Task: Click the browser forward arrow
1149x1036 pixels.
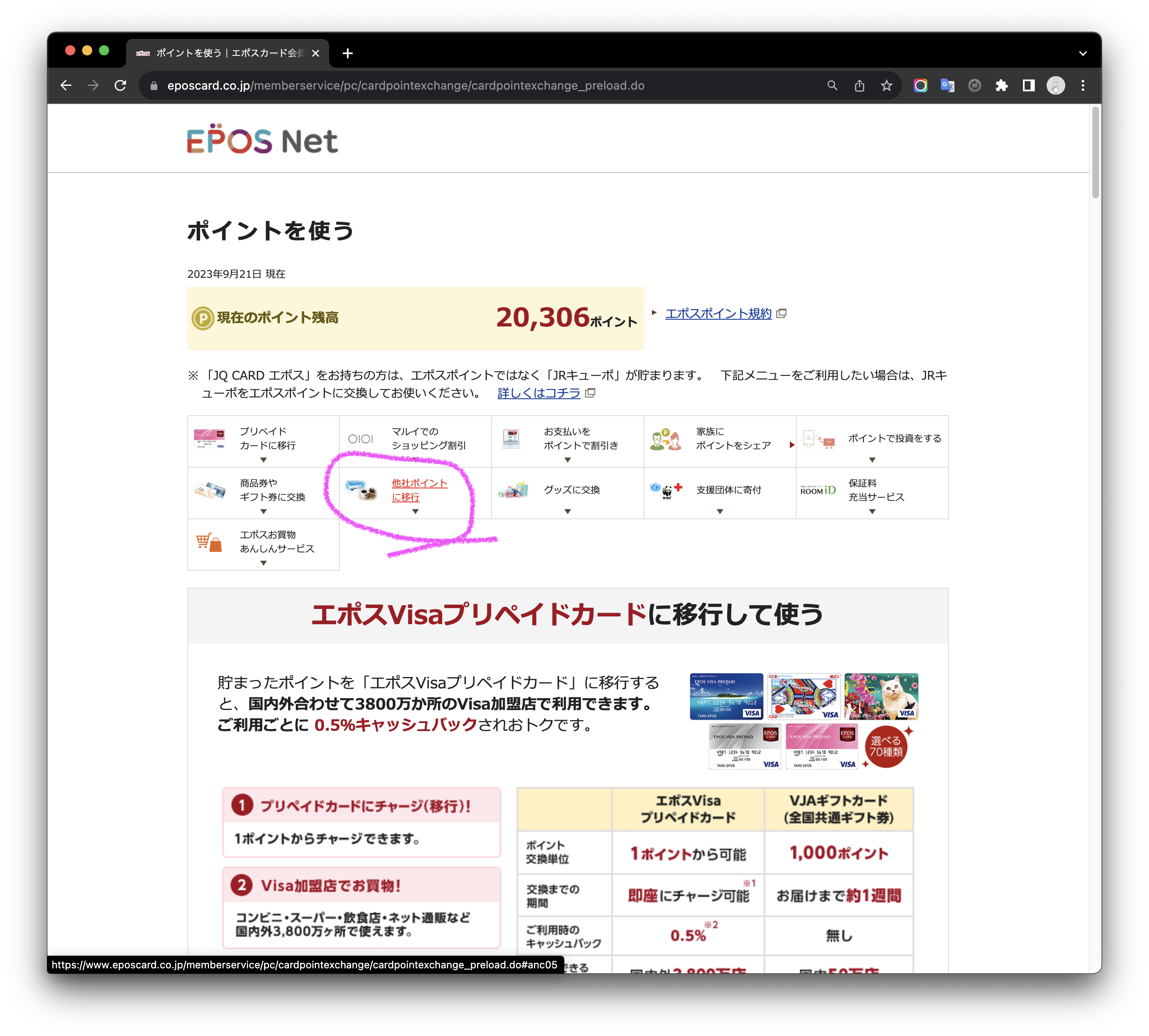Action: (93, 85)
